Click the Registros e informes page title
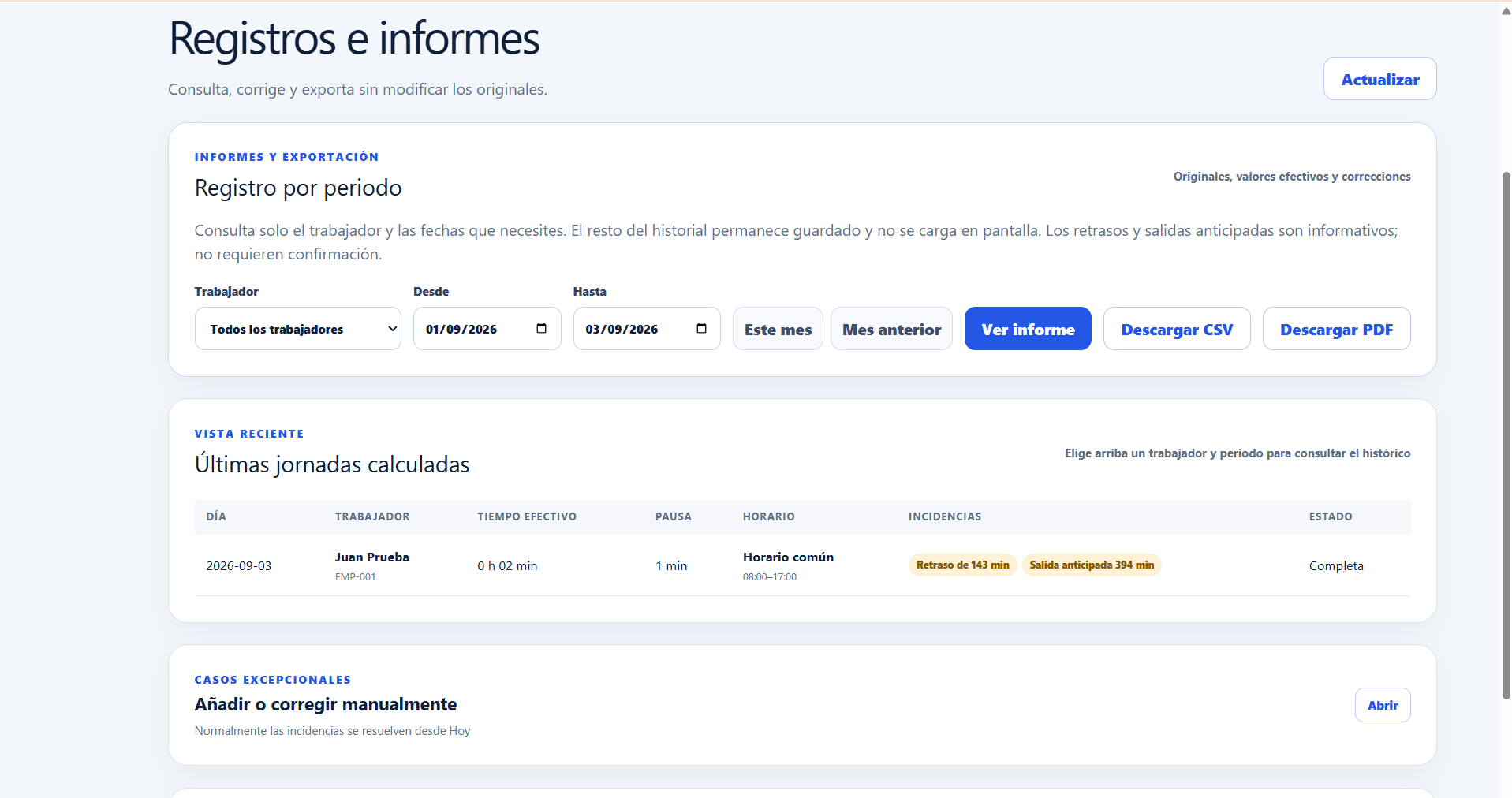The height and width of the screenshot is (798, 1512). [354, 38]
